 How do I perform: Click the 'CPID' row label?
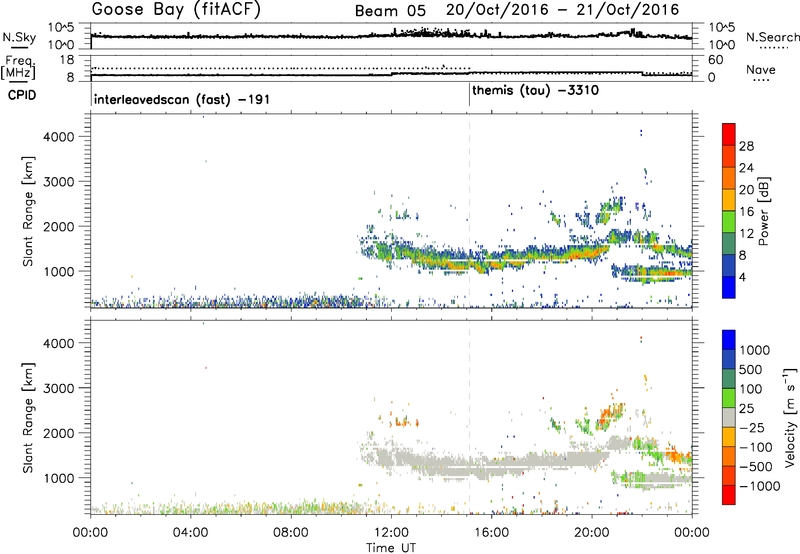tap(22, 95)
